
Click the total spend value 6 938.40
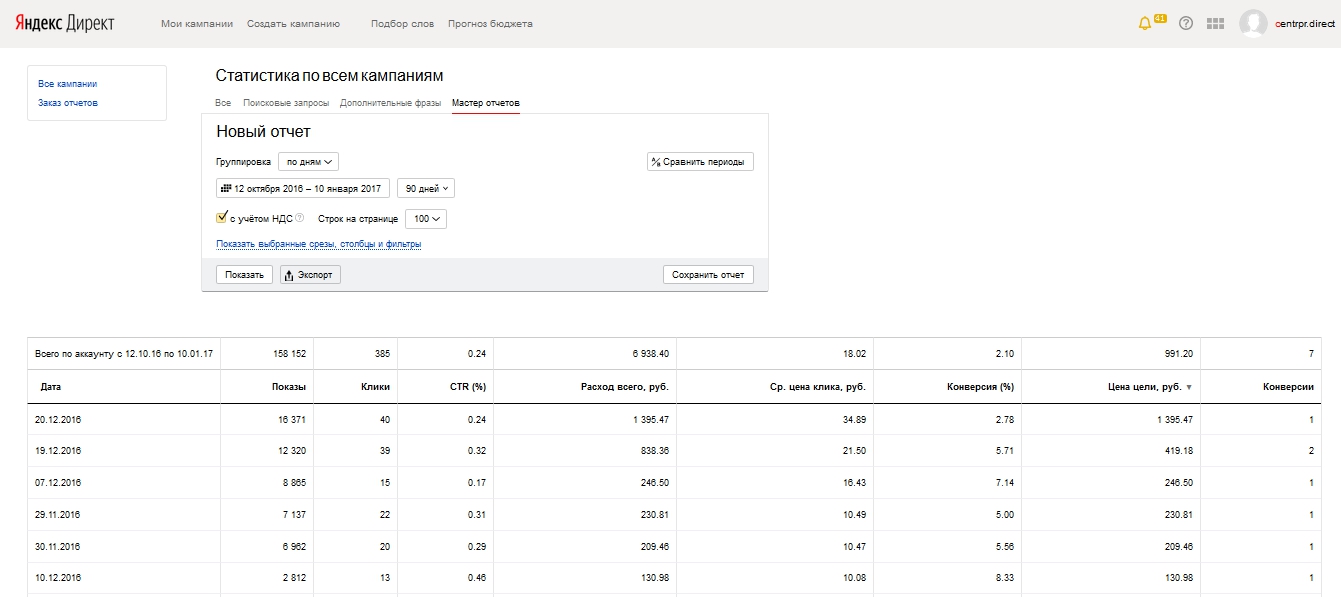tap(650, 354)
